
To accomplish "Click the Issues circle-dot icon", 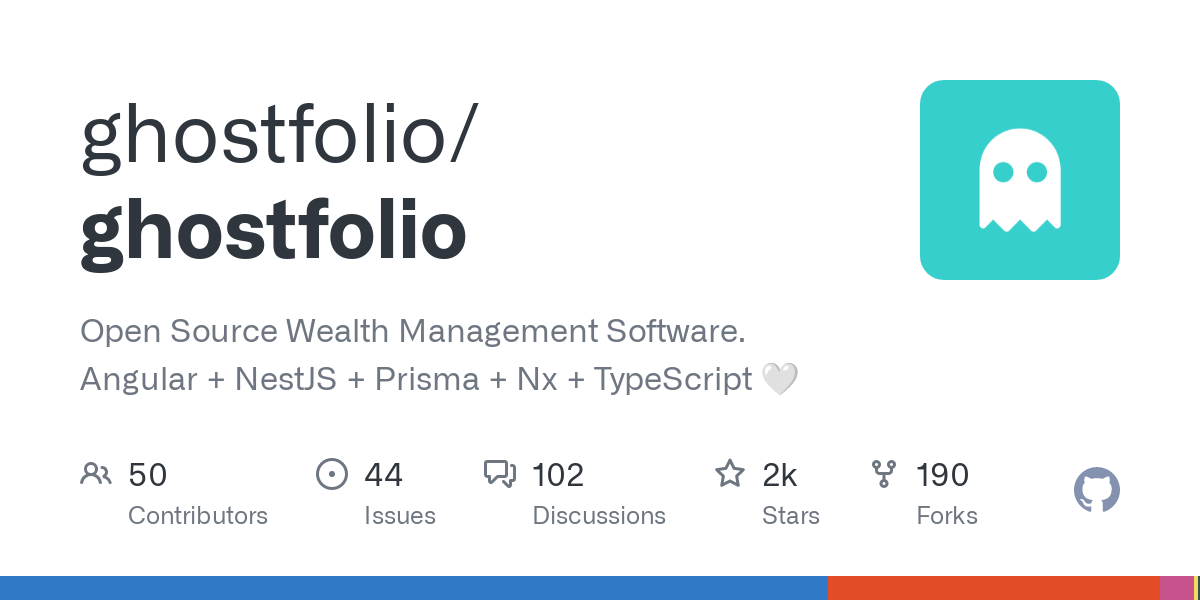I will coord(331,474).
